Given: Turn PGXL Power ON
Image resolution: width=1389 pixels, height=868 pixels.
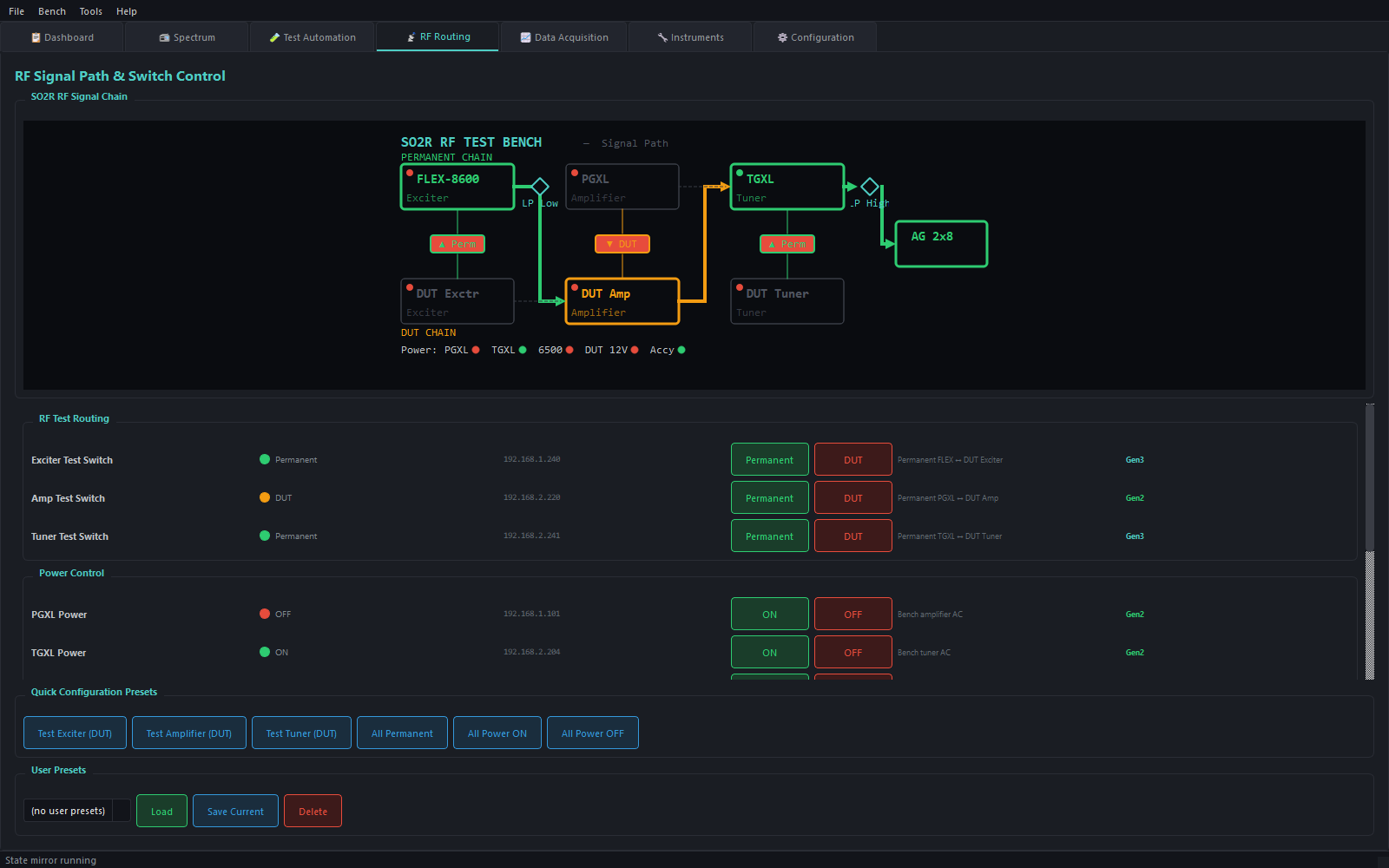Looking at the screenshot, I should point(770,615).
